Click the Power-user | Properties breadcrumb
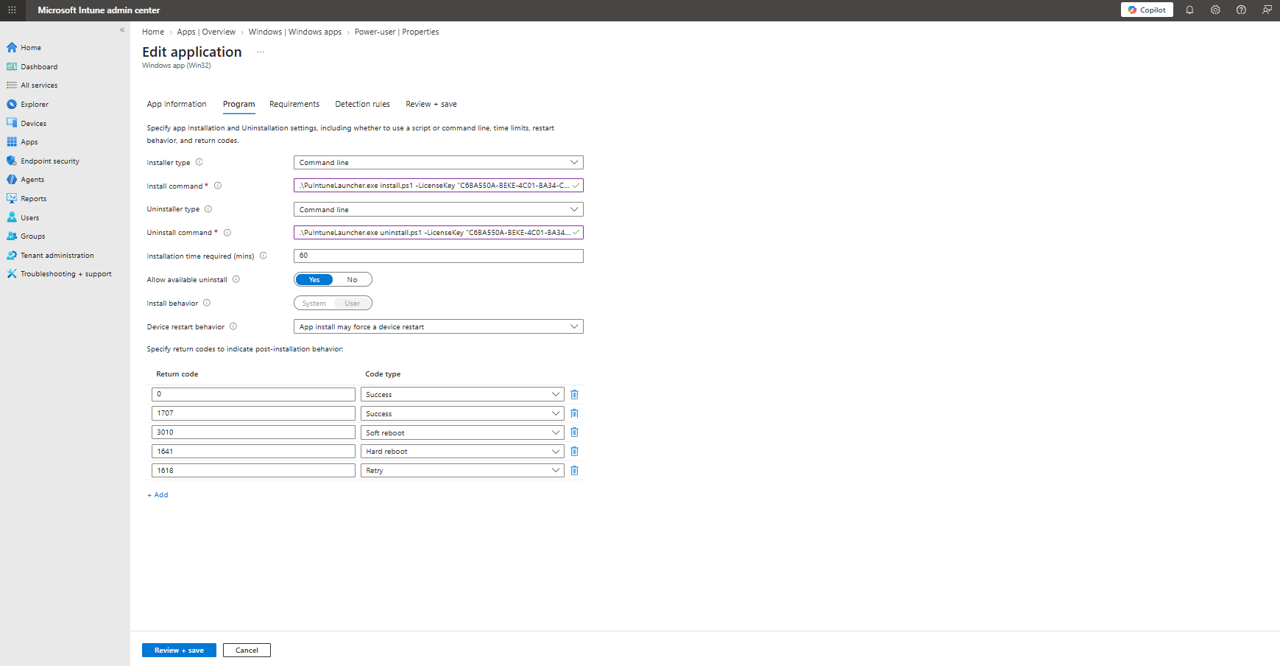The height and width of the screenshot is (666, 1280). 396,32
